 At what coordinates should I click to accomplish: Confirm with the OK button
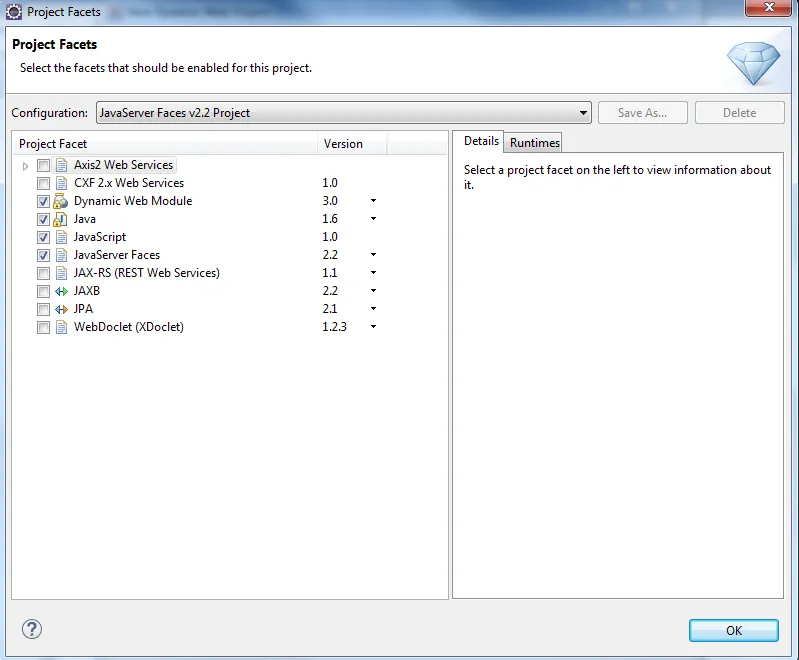(x=734, y=630)
